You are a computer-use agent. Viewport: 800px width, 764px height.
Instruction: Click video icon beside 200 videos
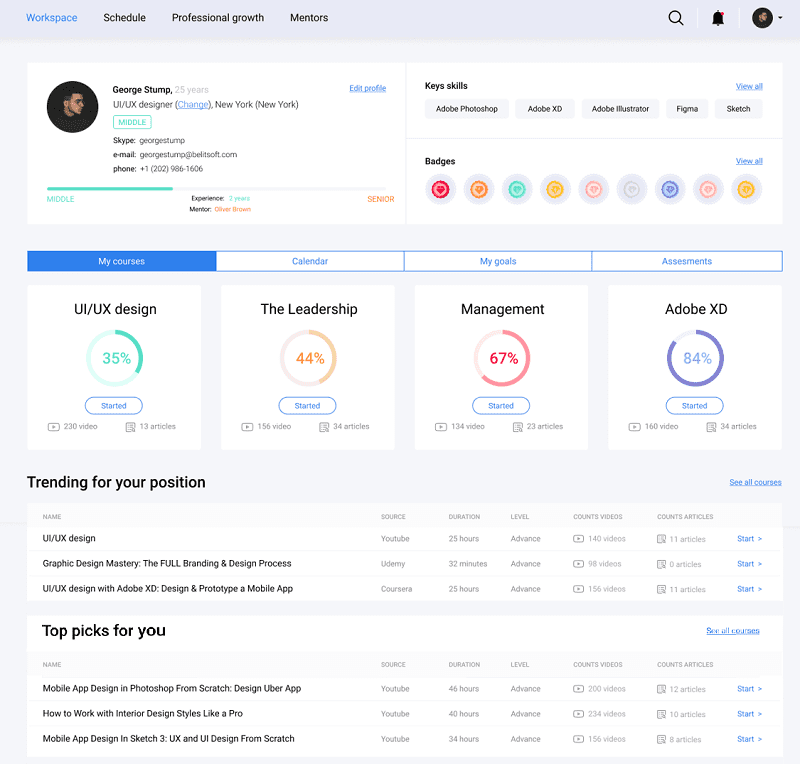(578, 688)
